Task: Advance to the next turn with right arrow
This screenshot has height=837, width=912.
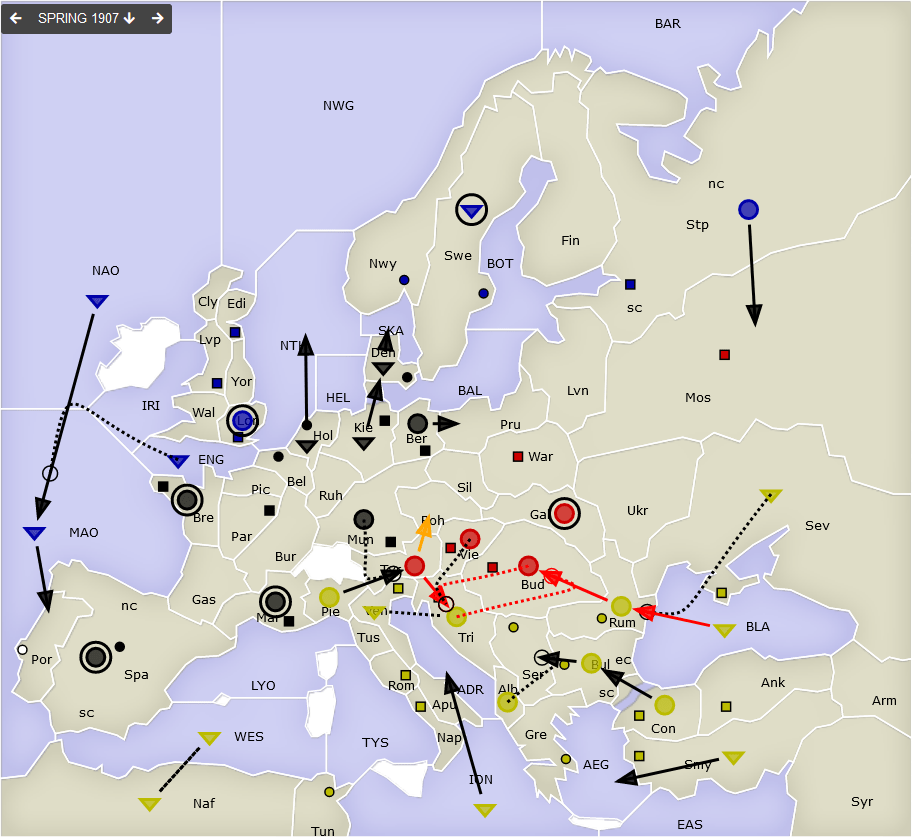Action: [x=157, y=19]
